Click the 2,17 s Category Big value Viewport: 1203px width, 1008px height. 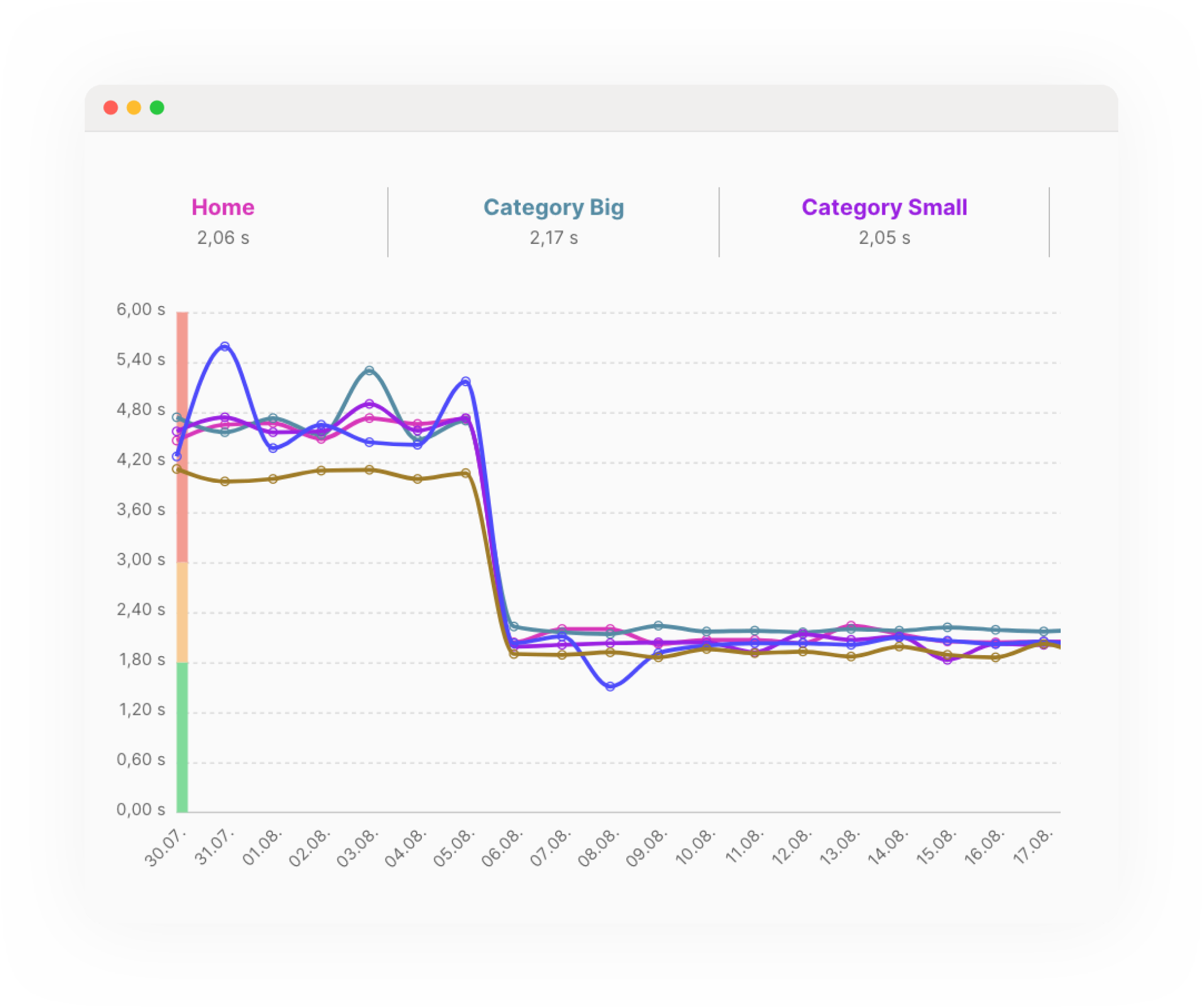point(553,238)
